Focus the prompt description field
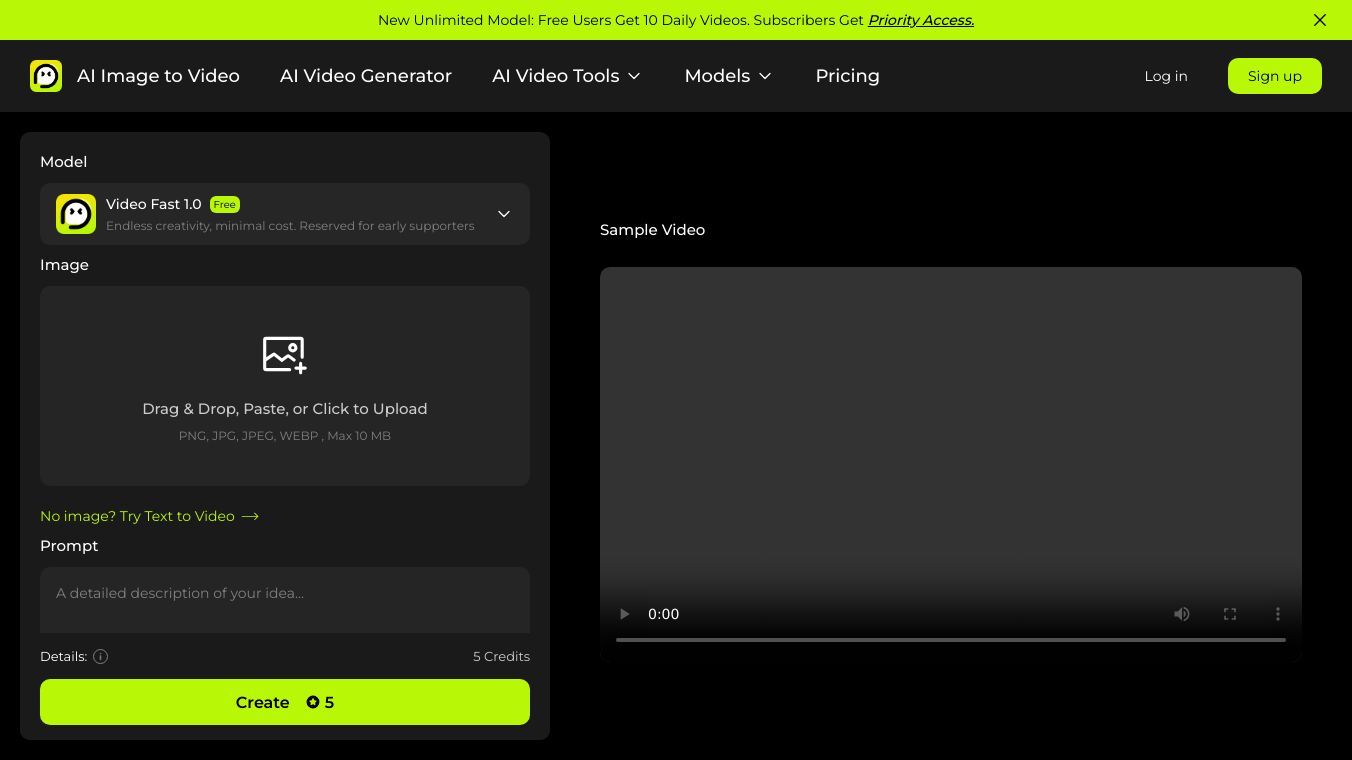 [285, 600]
